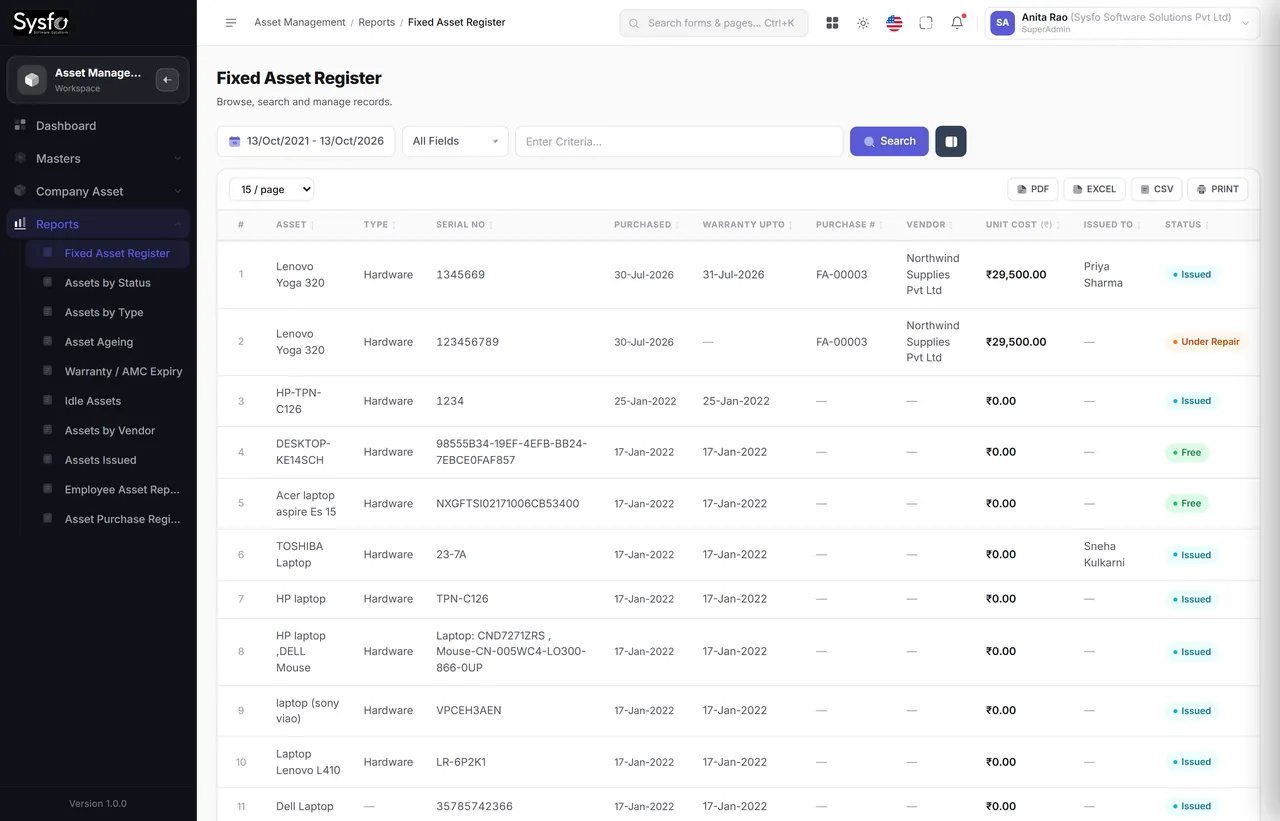Open the date range picker
The width and height of the screenshot is (1280, 821).
tap(306, 141)
